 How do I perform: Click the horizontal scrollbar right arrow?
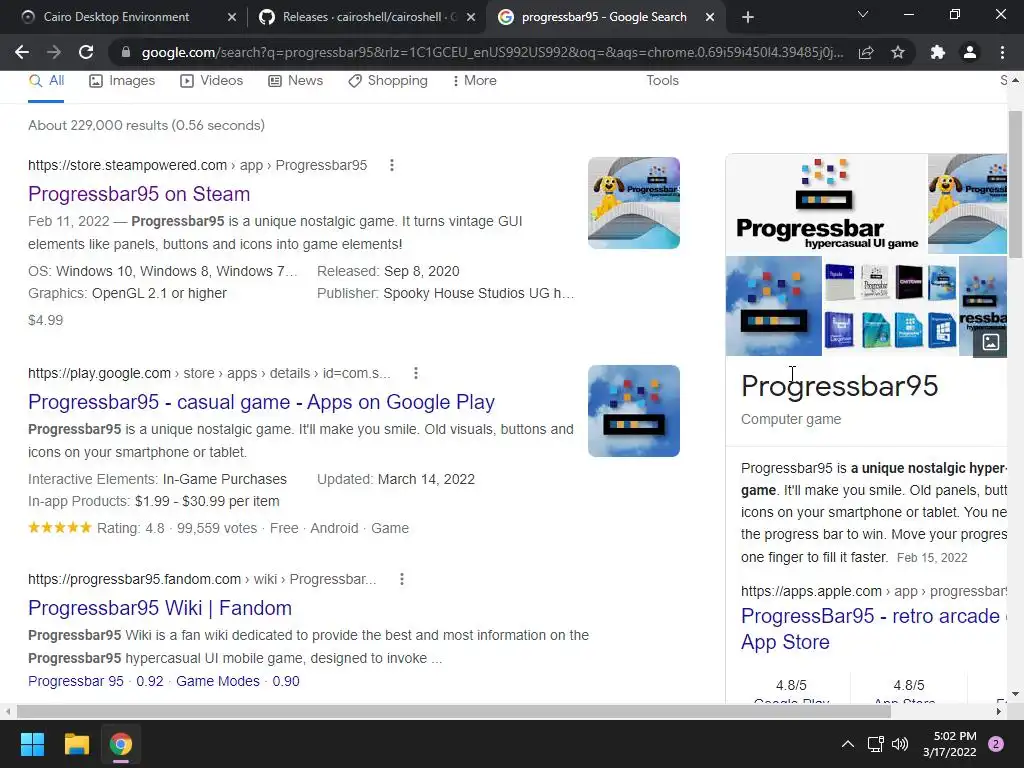coord(999,712)
